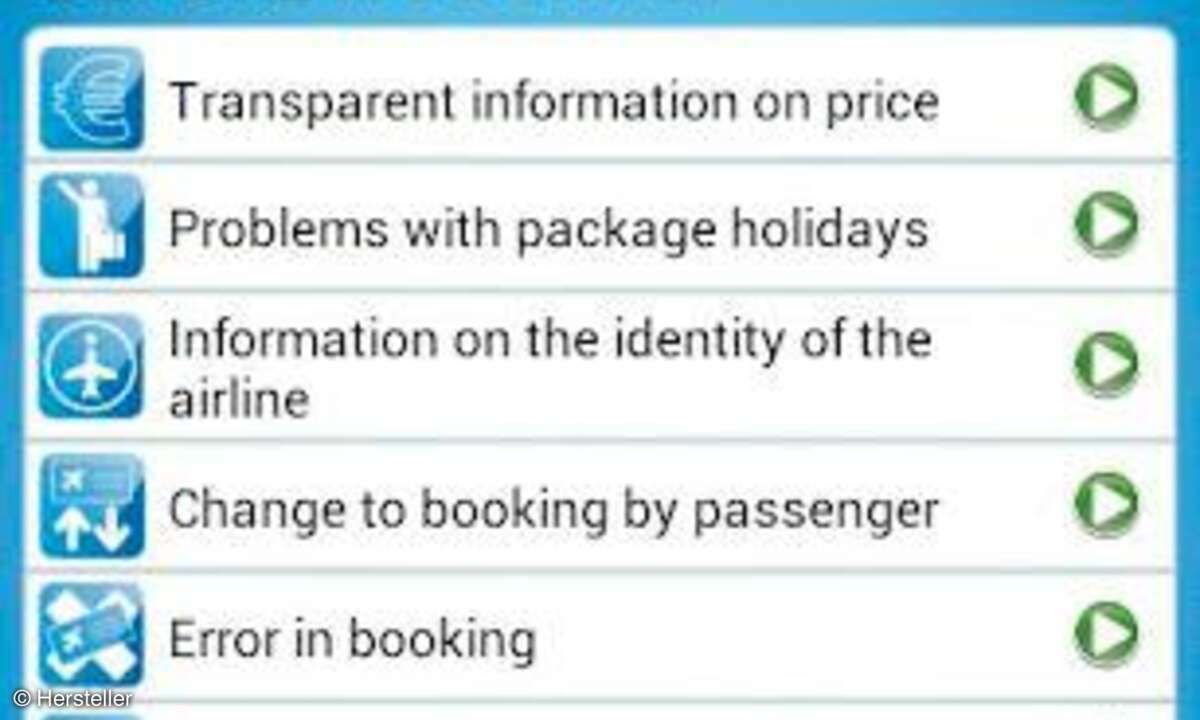Expand Problems with package holidays green arrow

(1105, 224)
